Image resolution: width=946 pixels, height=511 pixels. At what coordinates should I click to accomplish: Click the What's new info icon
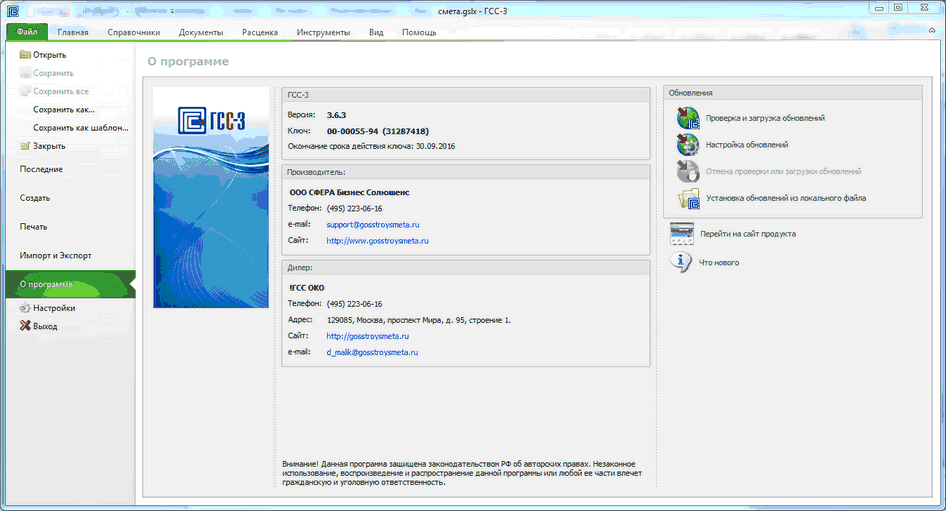click(x=681, y=262)
